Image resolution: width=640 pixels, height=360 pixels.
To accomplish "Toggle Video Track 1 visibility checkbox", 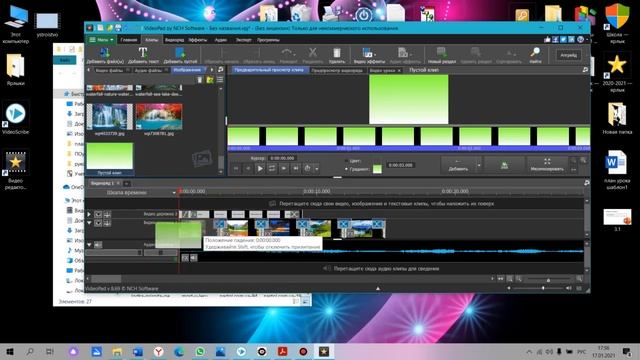I will pyautogui.click(x=98, y=223).
